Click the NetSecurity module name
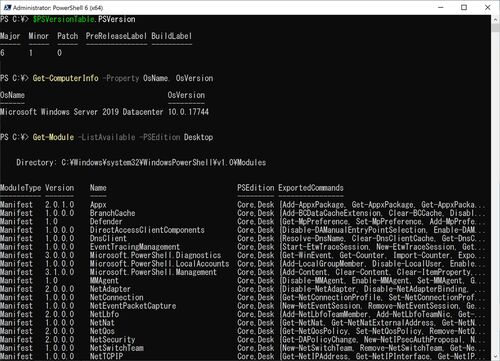 pos(112,340)
